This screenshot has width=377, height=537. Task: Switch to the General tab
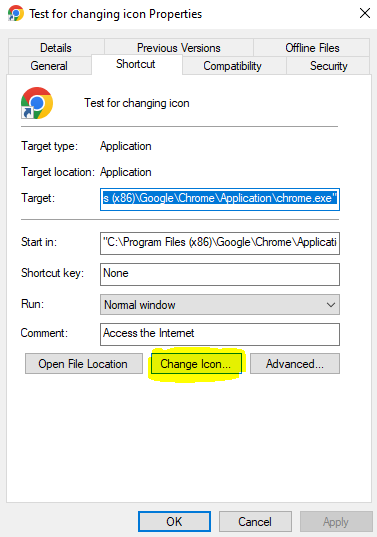pos(49,66)
